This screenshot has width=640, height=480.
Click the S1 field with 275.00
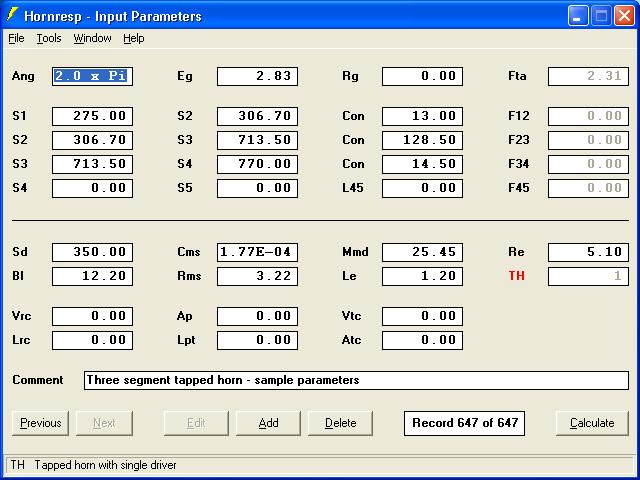[92, 116]
